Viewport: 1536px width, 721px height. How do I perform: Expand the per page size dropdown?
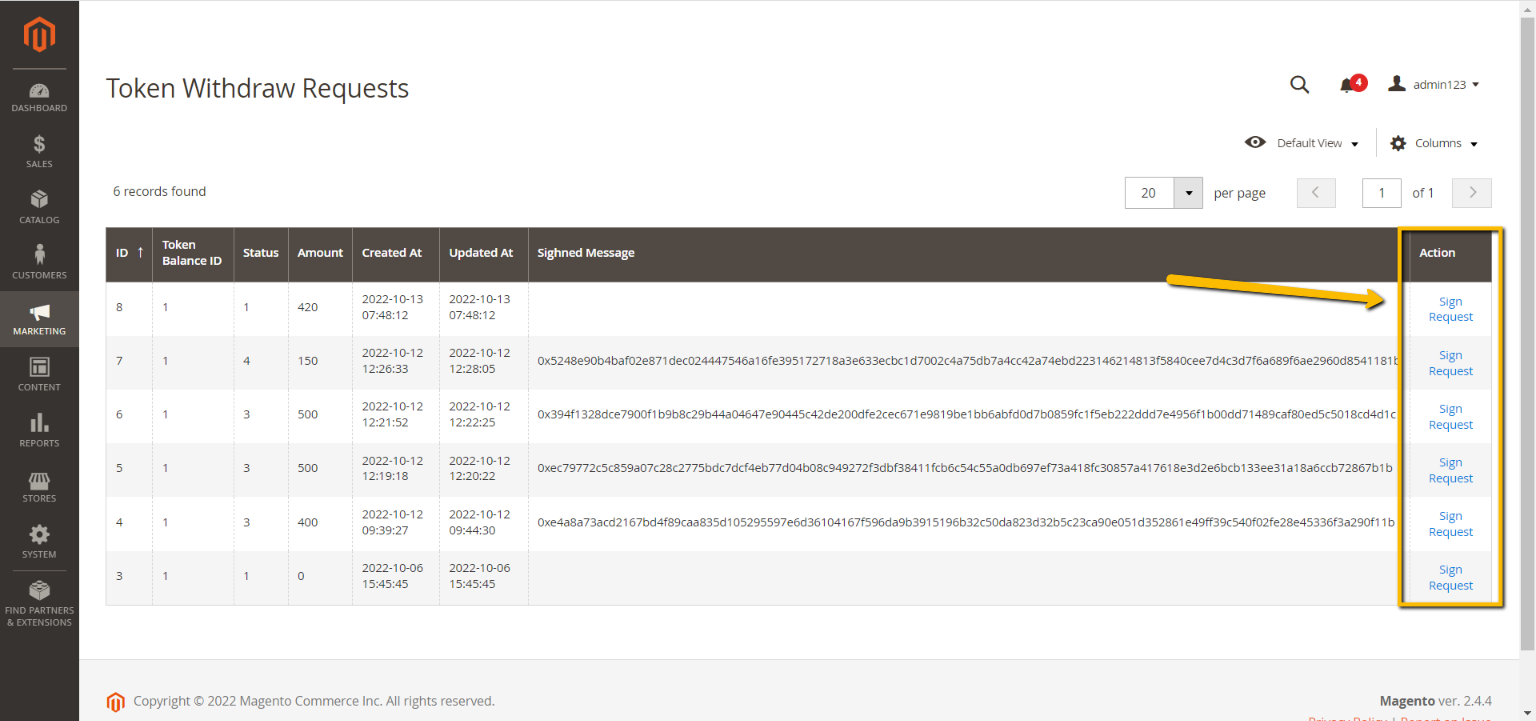(1188, 193)
